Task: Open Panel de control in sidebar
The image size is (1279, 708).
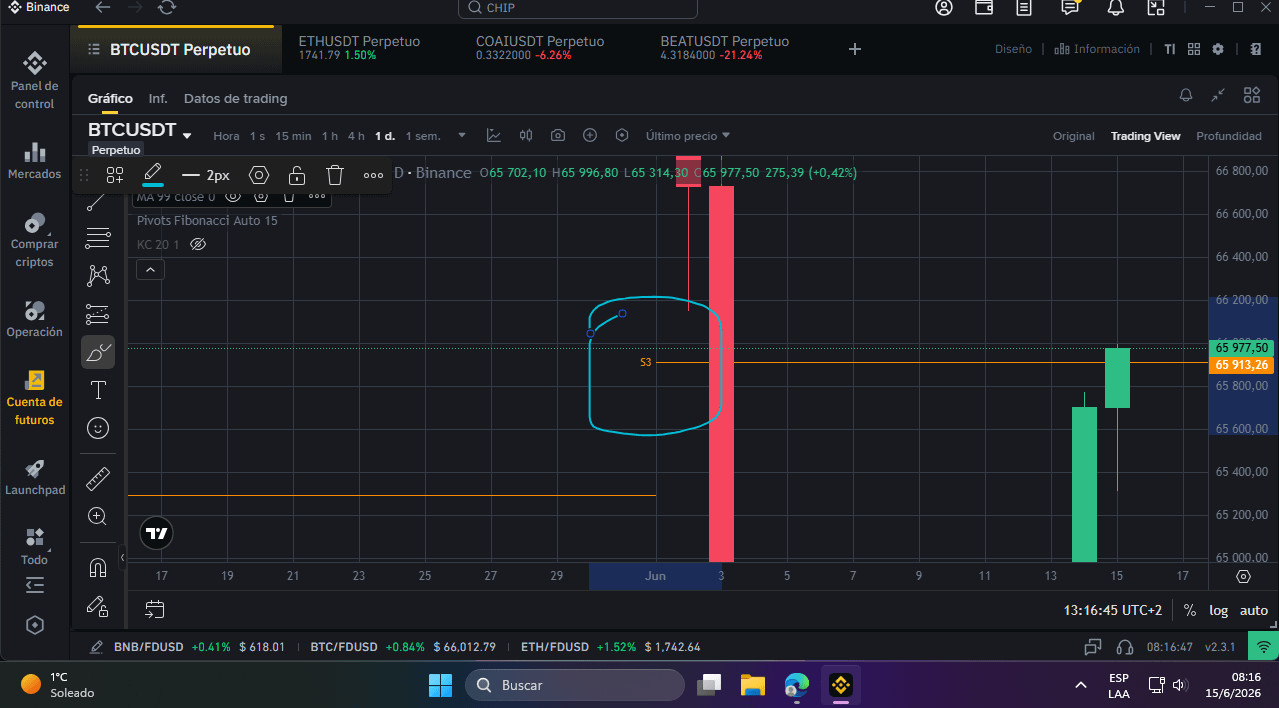Action: (35, 80)
